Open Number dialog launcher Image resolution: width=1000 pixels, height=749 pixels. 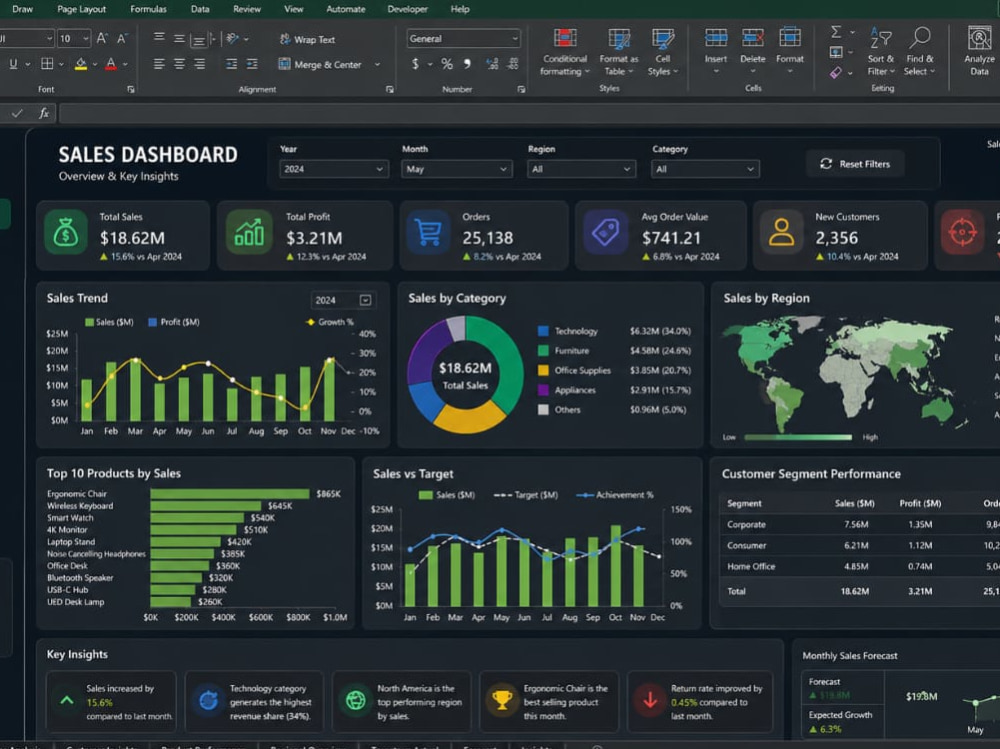pyautogui.click(x=521, y=89)
